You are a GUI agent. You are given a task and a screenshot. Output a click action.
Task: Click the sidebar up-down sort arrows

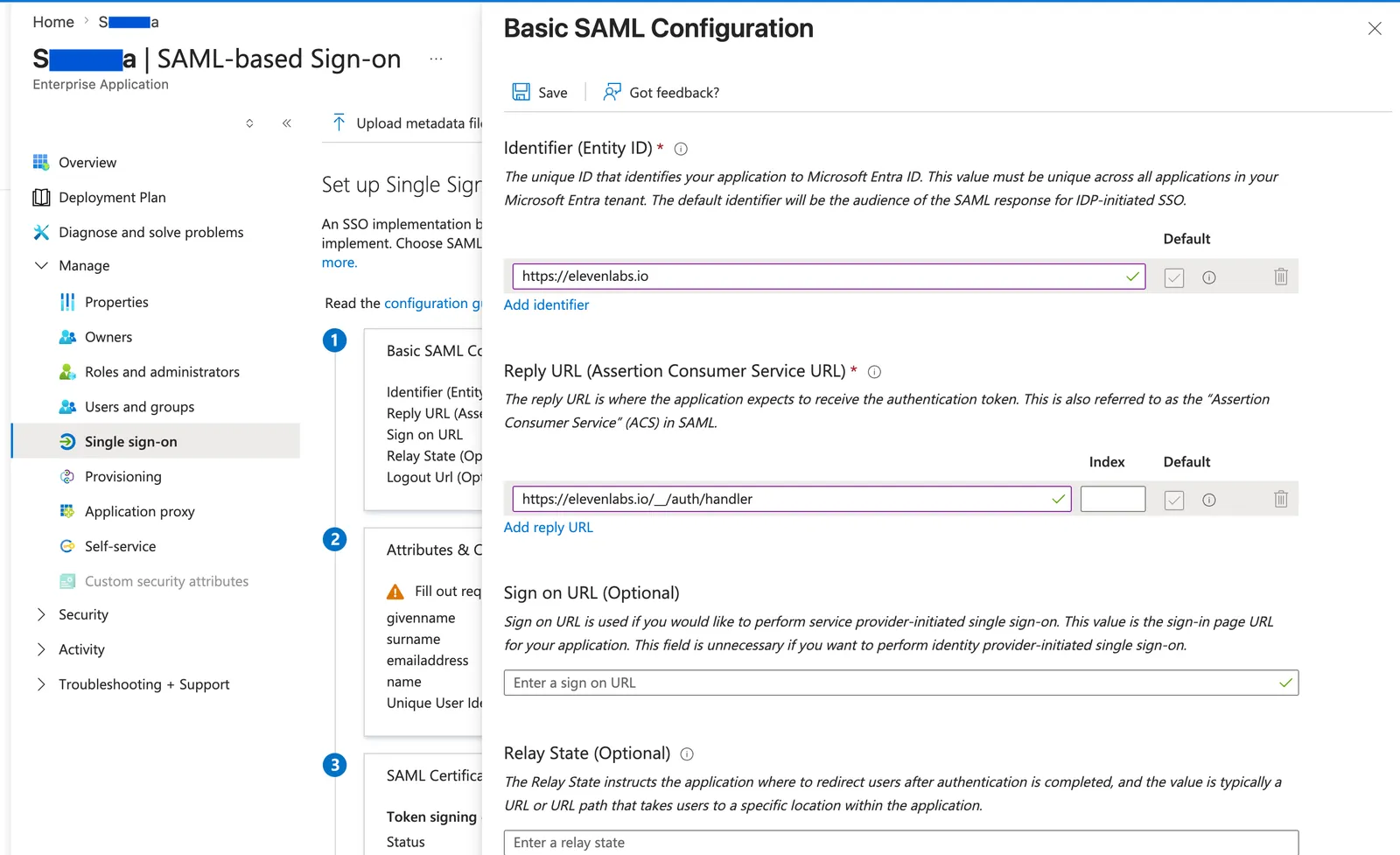coord(249,123)
